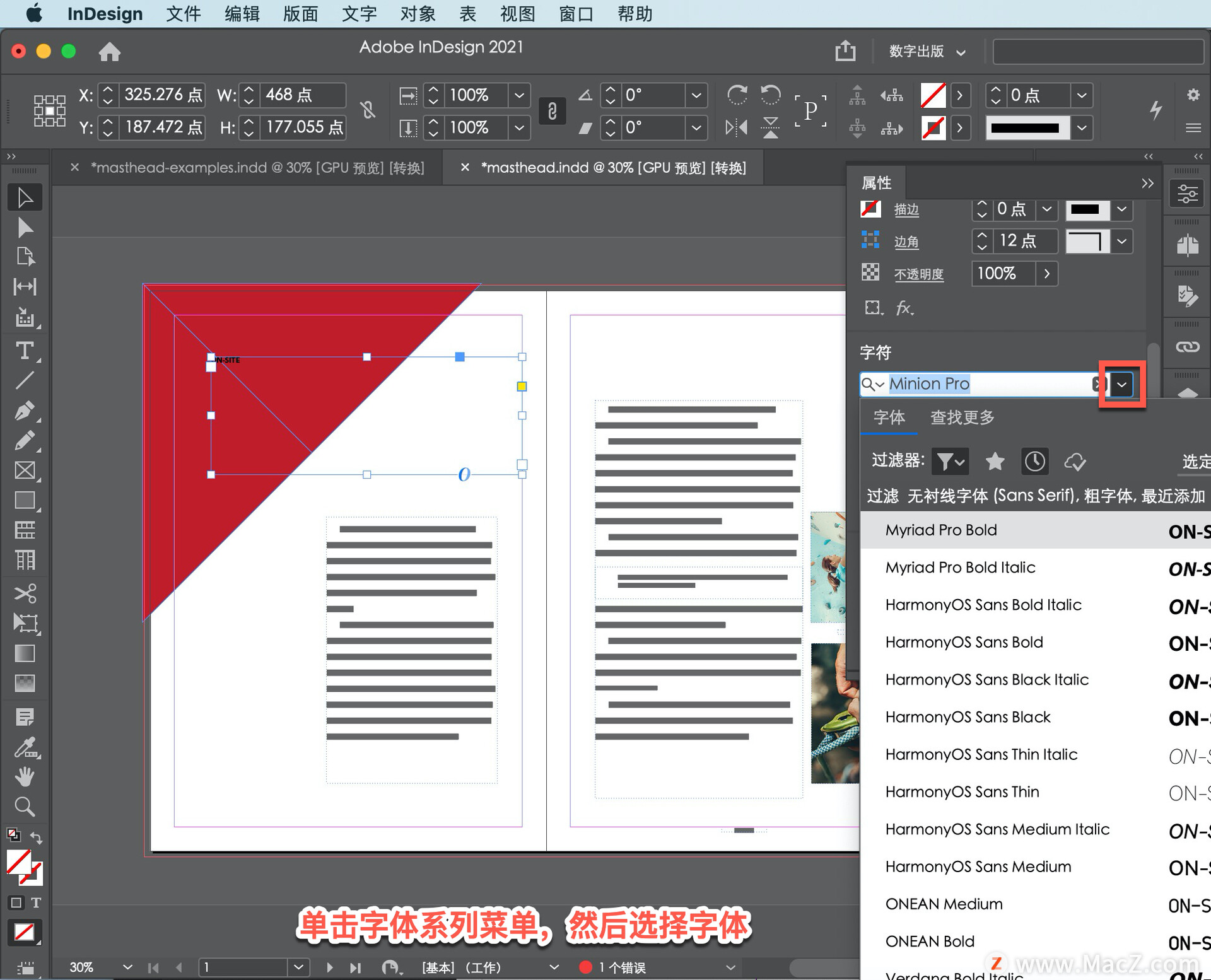Viewport: 1211px width, 980px height.
Task: Select the Rectangle tool
Action: (25, 501)
